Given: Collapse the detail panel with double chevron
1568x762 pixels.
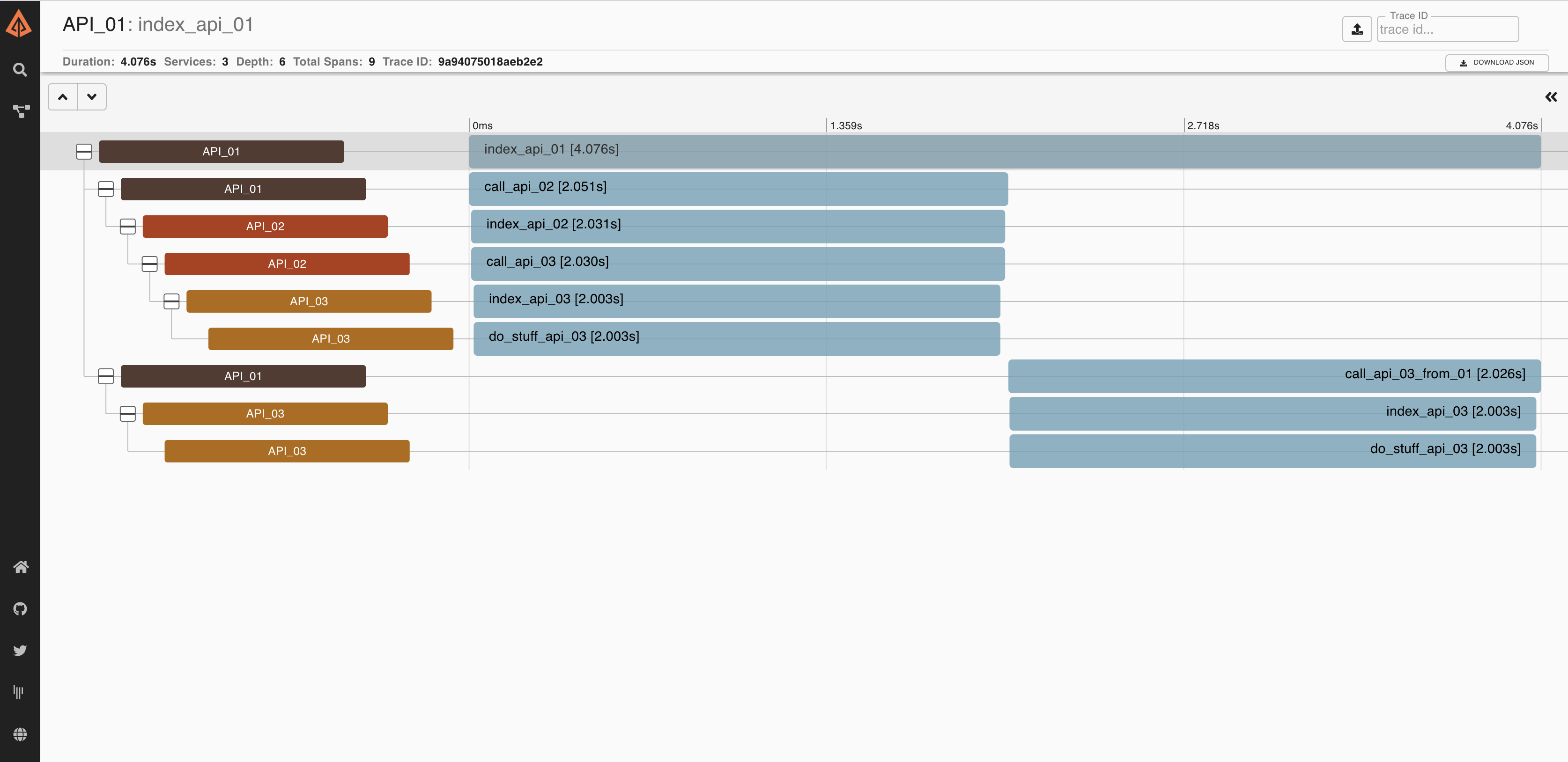Looking at the screenshot, I should click(1550, 97).
